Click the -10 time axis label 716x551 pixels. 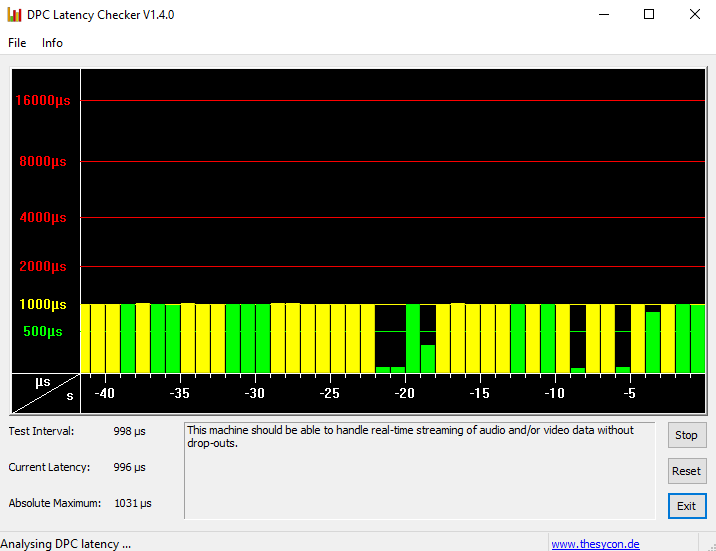554,393
